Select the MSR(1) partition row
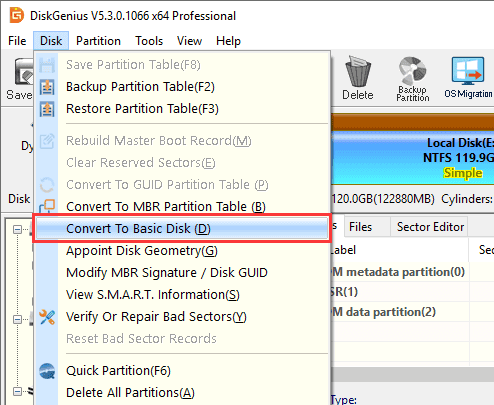494x405 pixels. point(413,292)
